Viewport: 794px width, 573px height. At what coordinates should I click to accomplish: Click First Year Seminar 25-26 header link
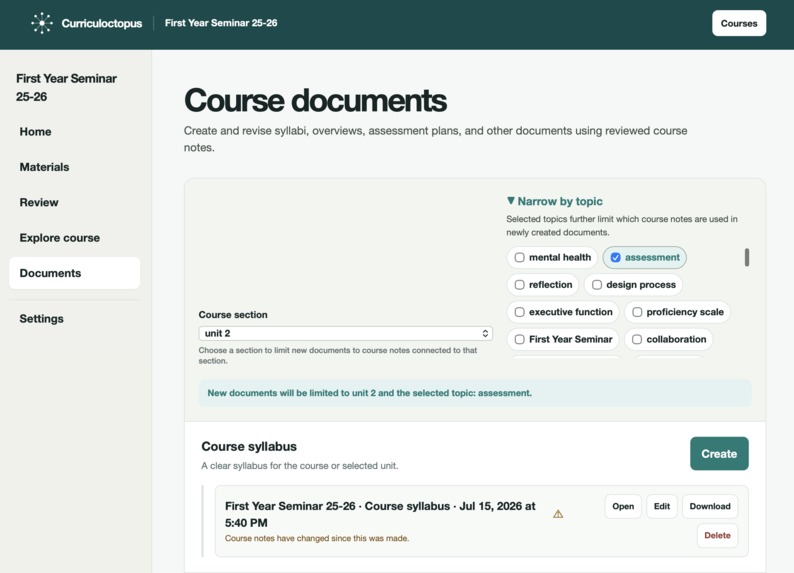tap(221, 23)
